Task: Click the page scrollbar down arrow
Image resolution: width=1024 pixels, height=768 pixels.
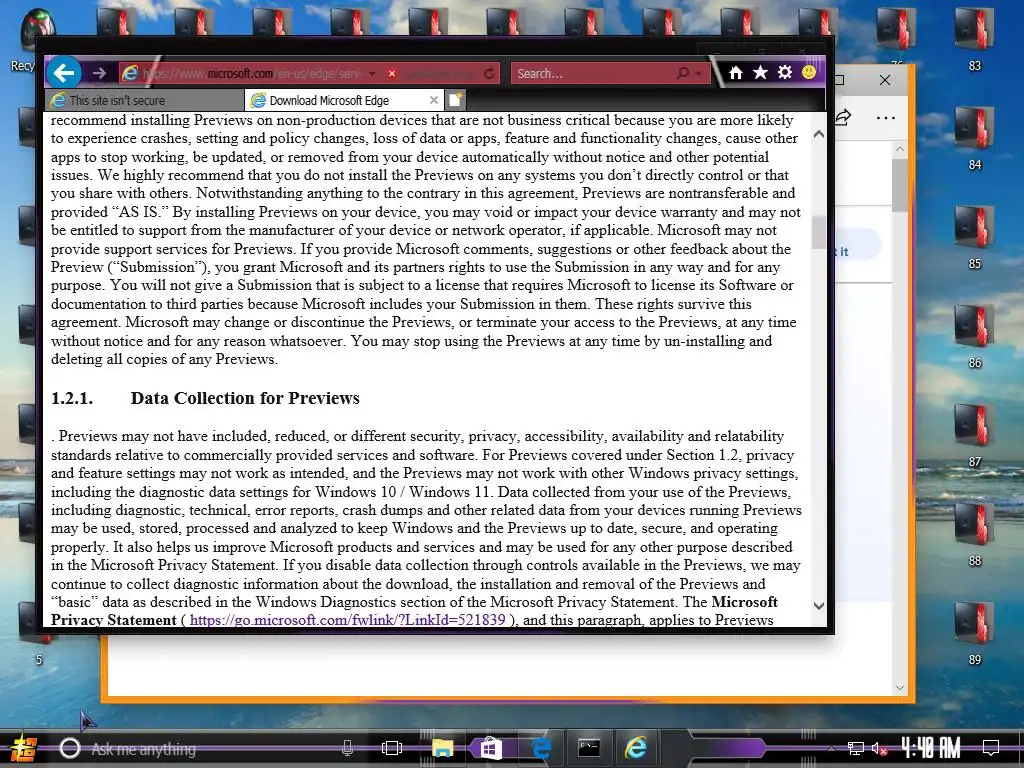Action: [x=819, y=605]
